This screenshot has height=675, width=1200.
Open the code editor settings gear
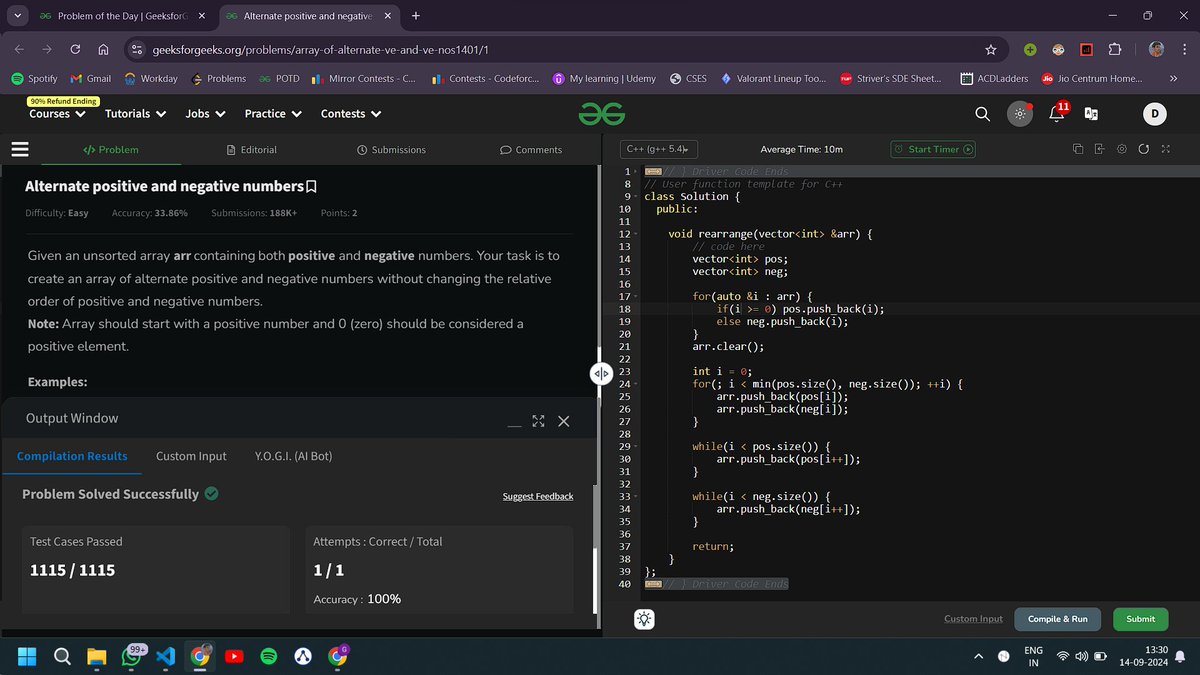[1122, 149]
